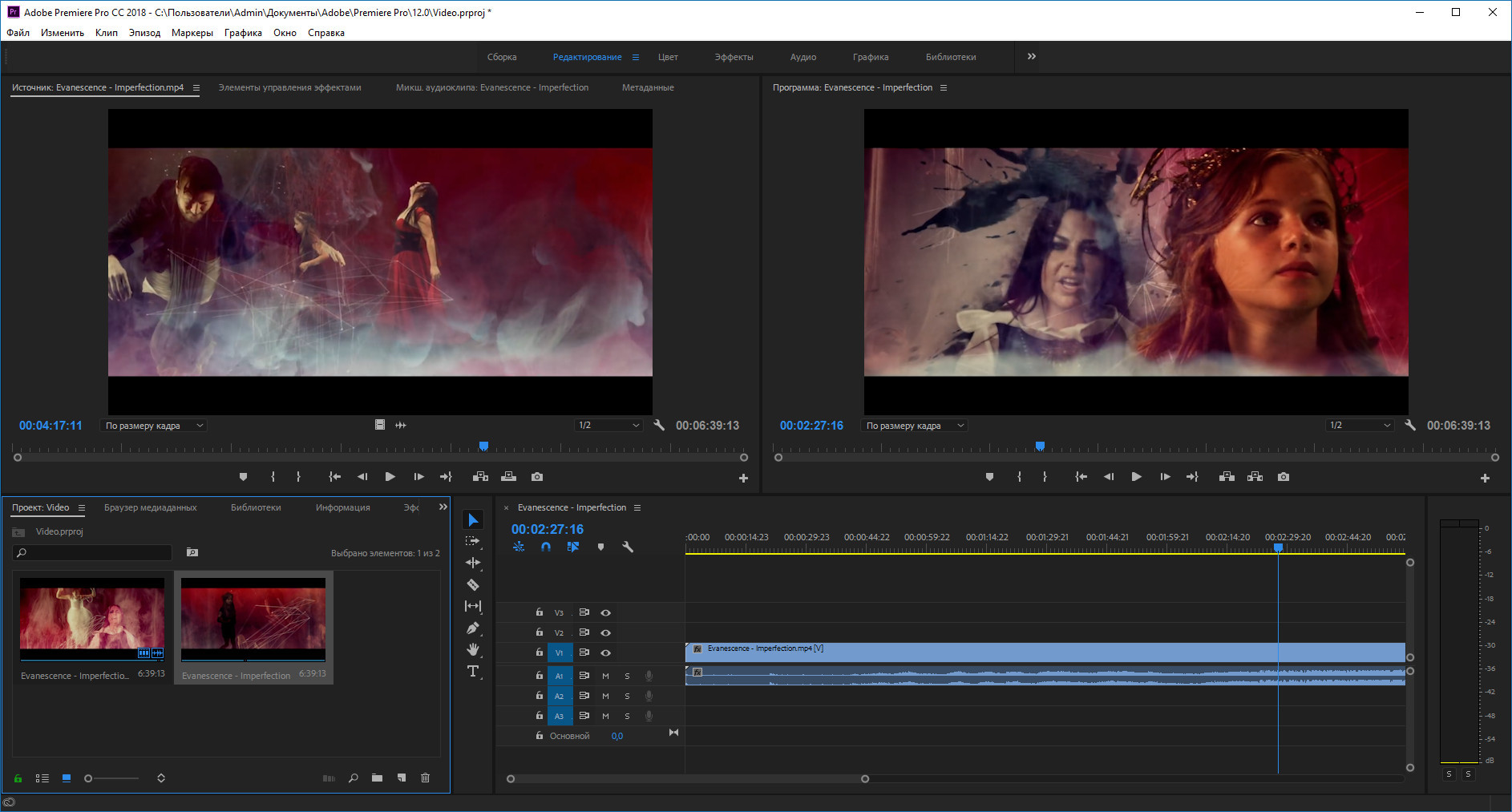Select the Ripple Edit tool

pyautogui.click(x=473, y=563)
